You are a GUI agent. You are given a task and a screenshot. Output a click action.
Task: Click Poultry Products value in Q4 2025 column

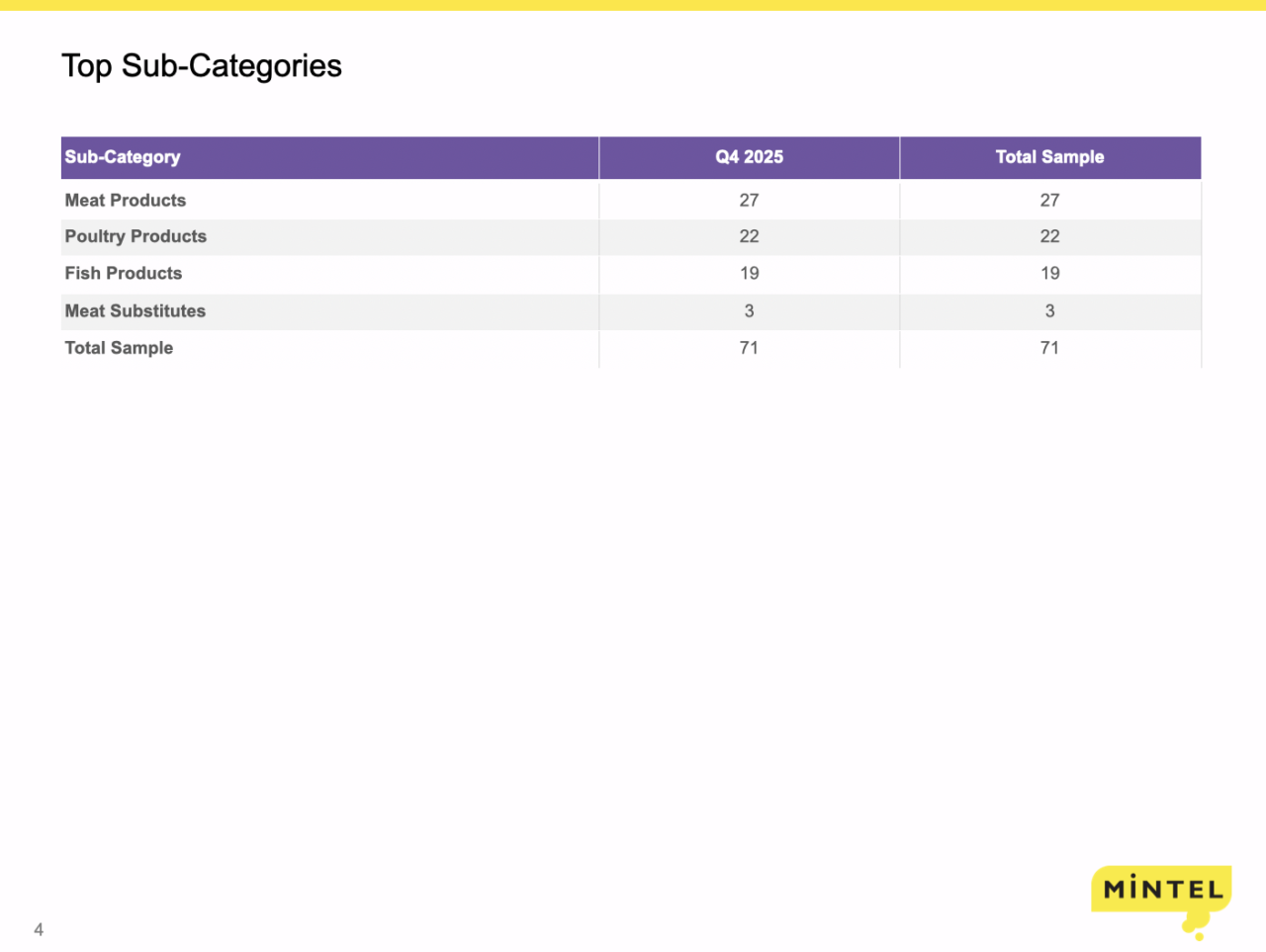[x=749, y=237]
